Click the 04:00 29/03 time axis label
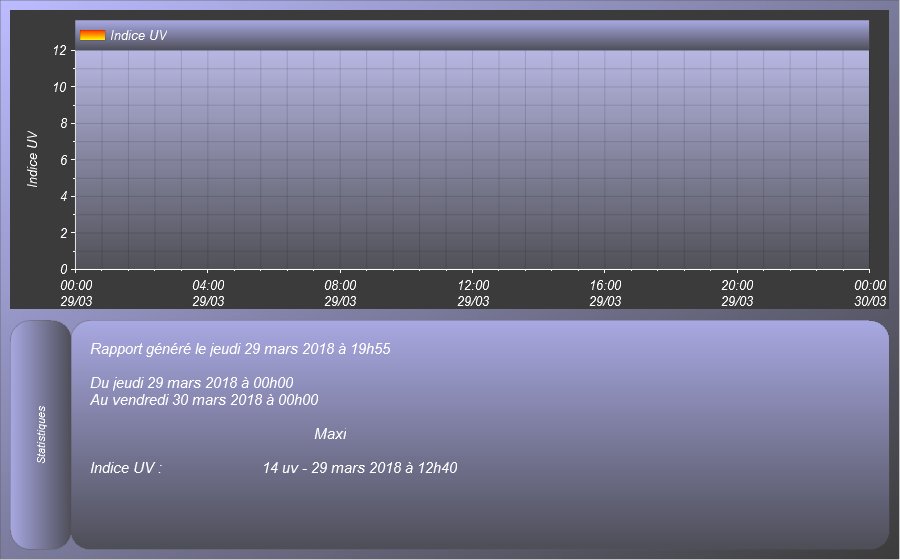900x560 pixels. pyautogui.click(x=208, y=293)
